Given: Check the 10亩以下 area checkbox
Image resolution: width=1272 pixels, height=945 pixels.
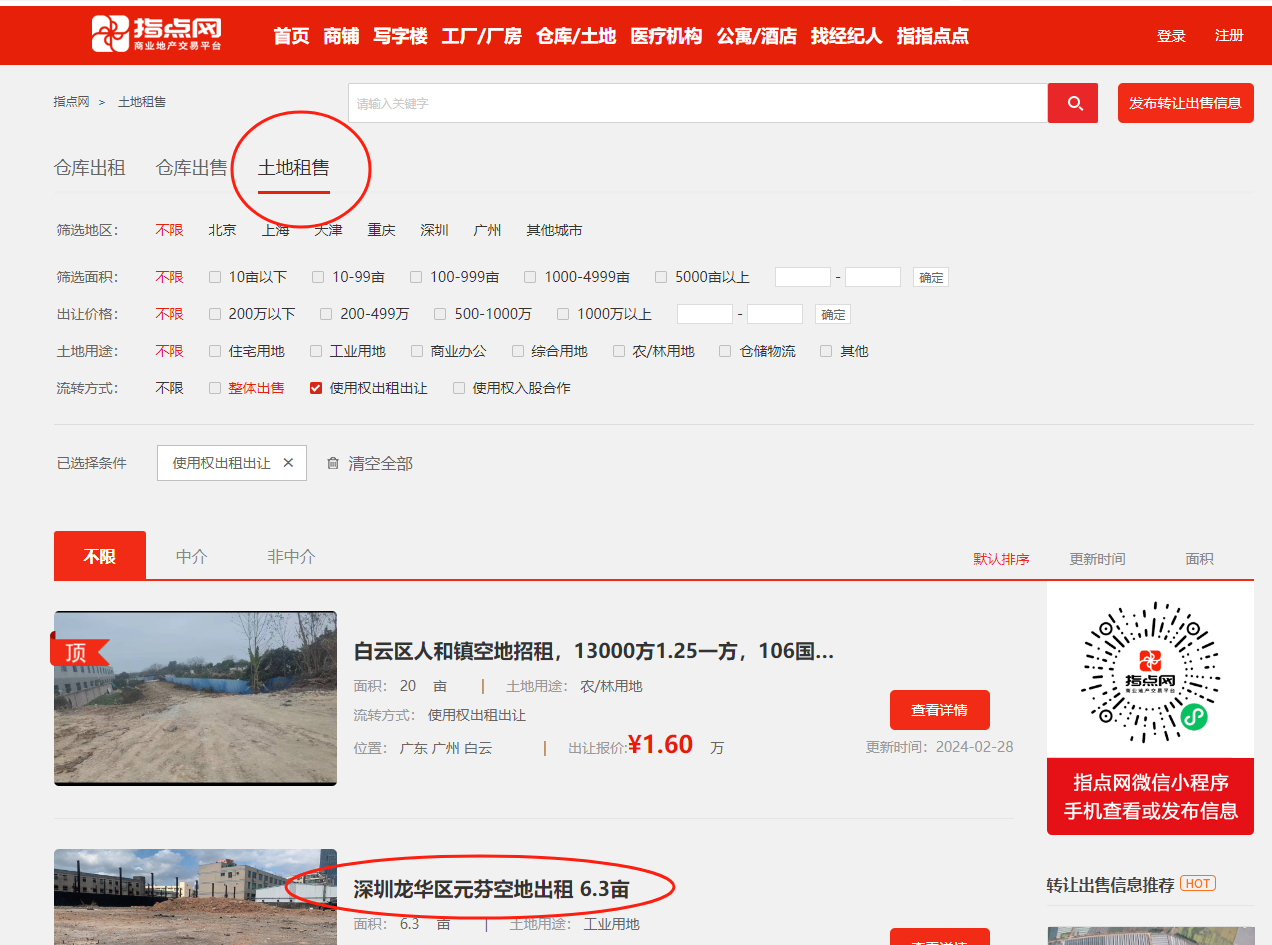Looking at the screenshot, I should point(215,277).
